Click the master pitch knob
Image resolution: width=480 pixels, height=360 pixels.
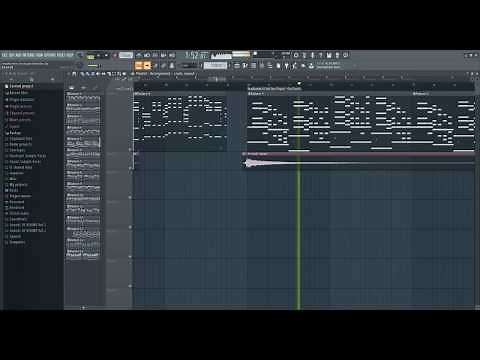pos(79,65)
